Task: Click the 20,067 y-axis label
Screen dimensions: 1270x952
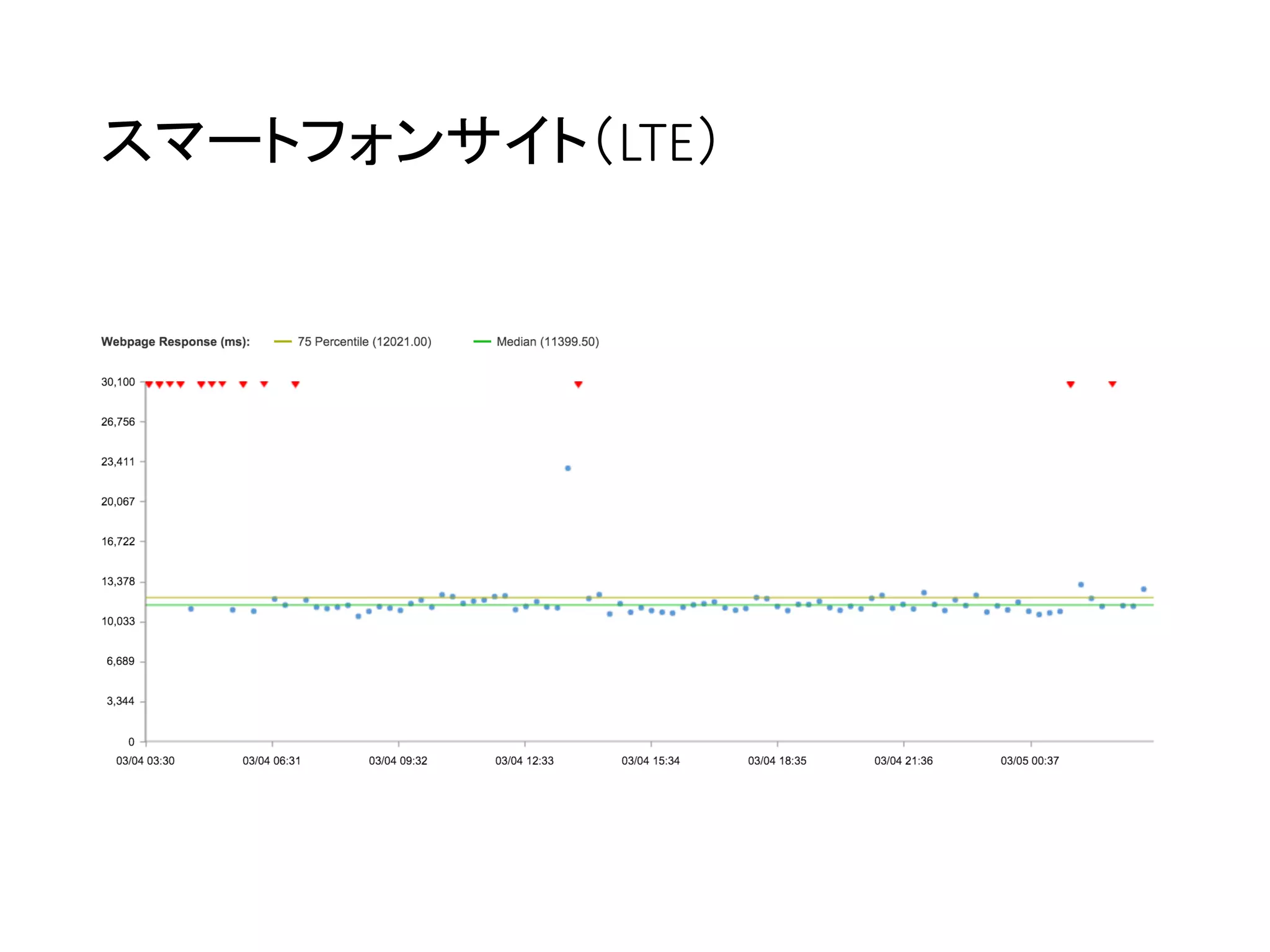Action: [118, 501]
